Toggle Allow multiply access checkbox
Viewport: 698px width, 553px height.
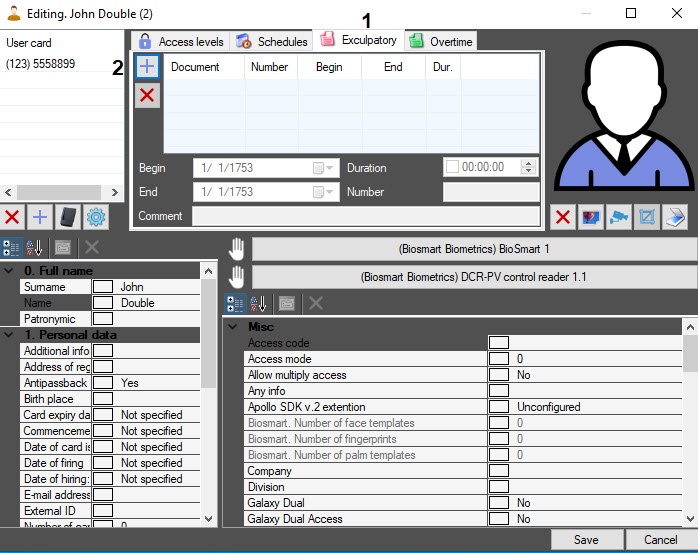pos(499,375)
